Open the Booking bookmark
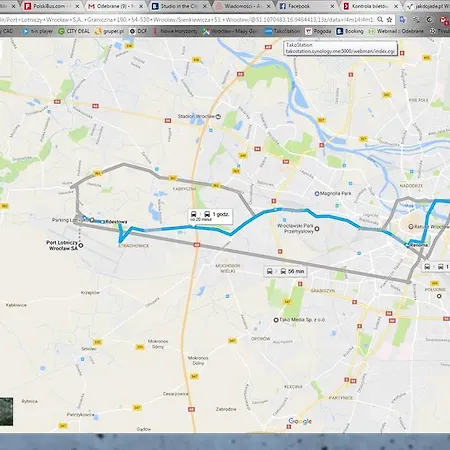 click(350, 31)
